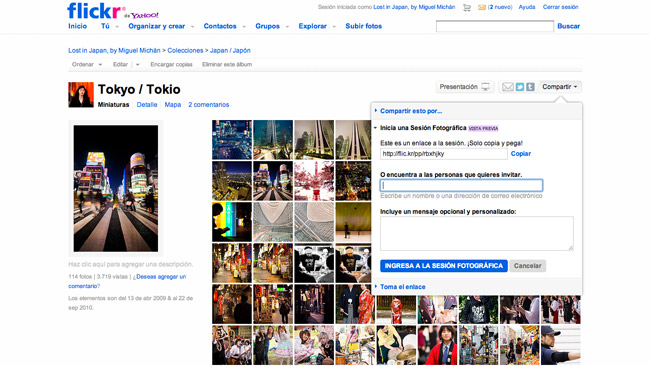The height and width of the screenshot is (366, 650).
Task: Open the Ordenar dropdown
Action: [x=87, y=64]
